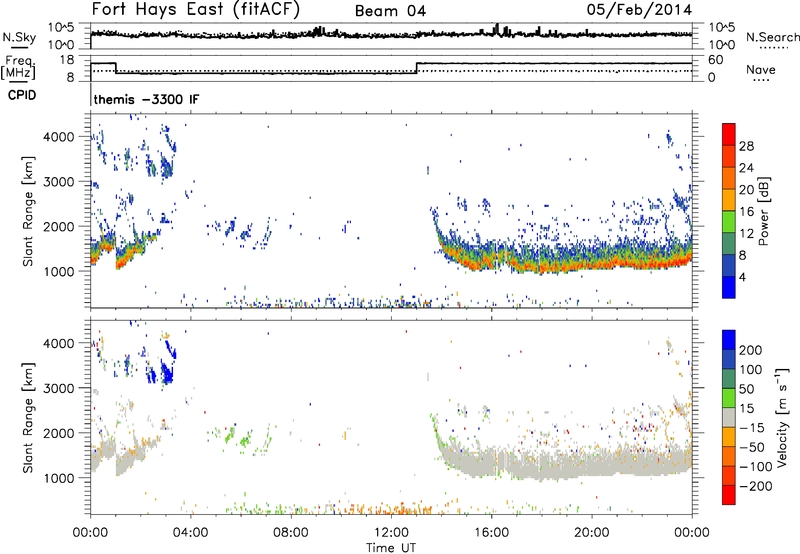Click the 'Beam 04' label
800x554 pixels.
coord(390,11)
